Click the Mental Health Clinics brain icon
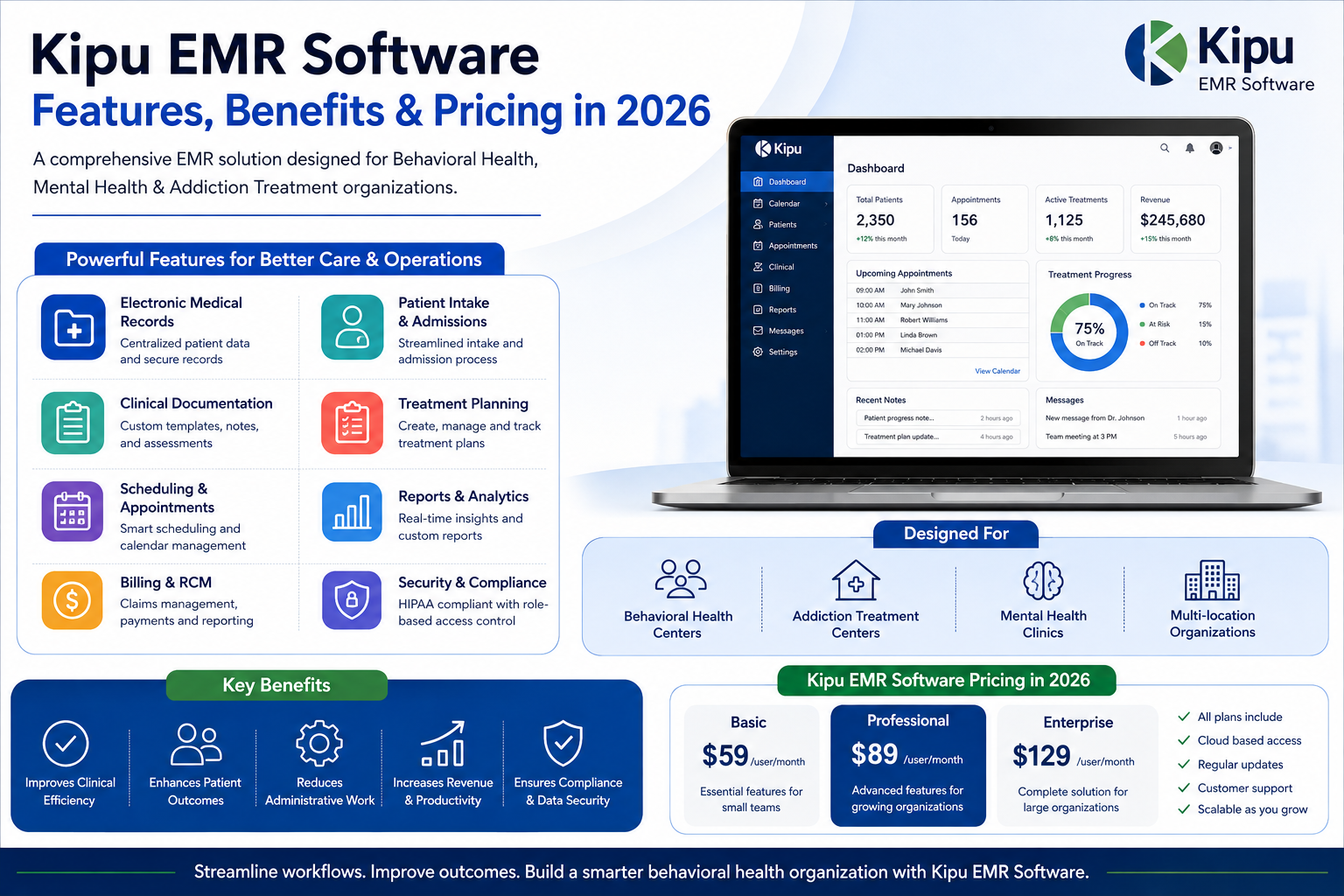The height and width of the screenshot is (896, 1344). [1043, 580]
